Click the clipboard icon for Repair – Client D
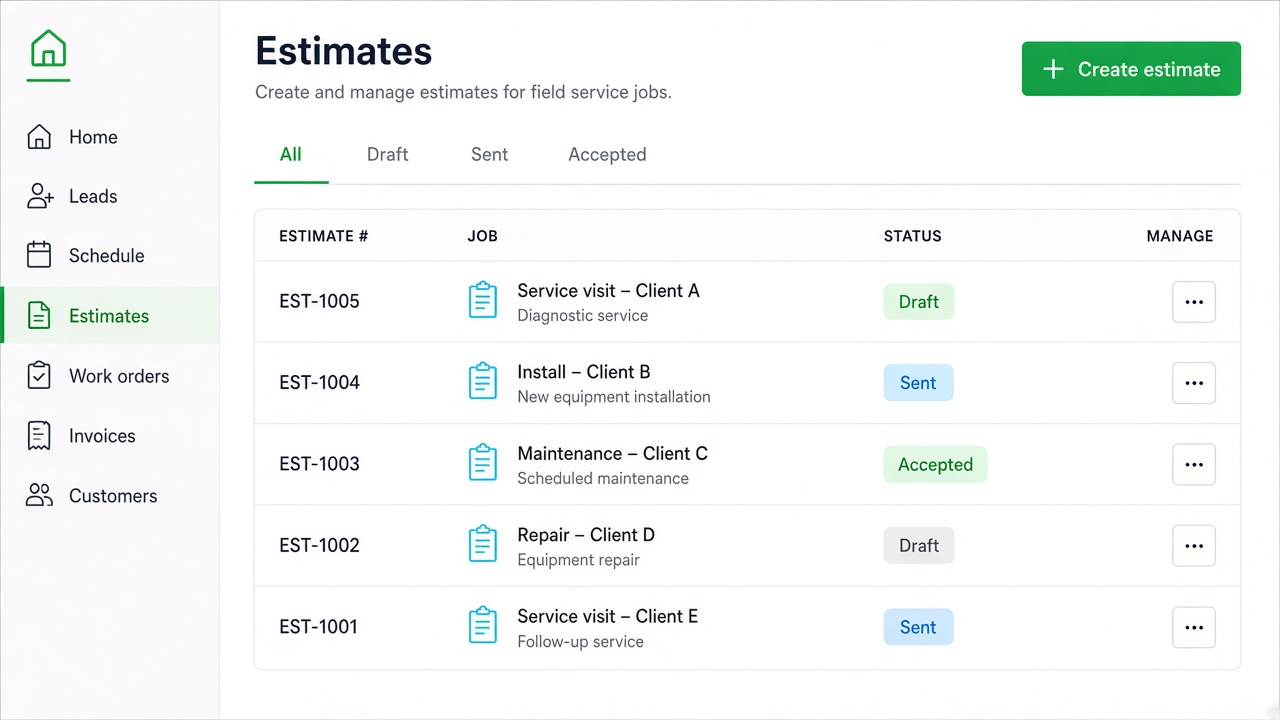Viewport: 1280px width, 720px height. pos(483,545)
